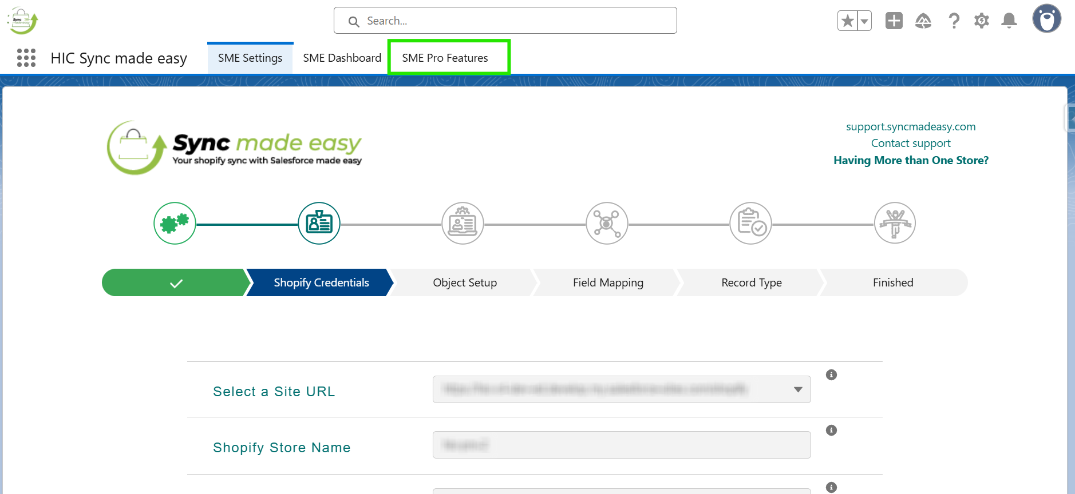Switch to the SME Dashboard tab
The width and height of the screenshot is (1075, 494).
[342, 58]
